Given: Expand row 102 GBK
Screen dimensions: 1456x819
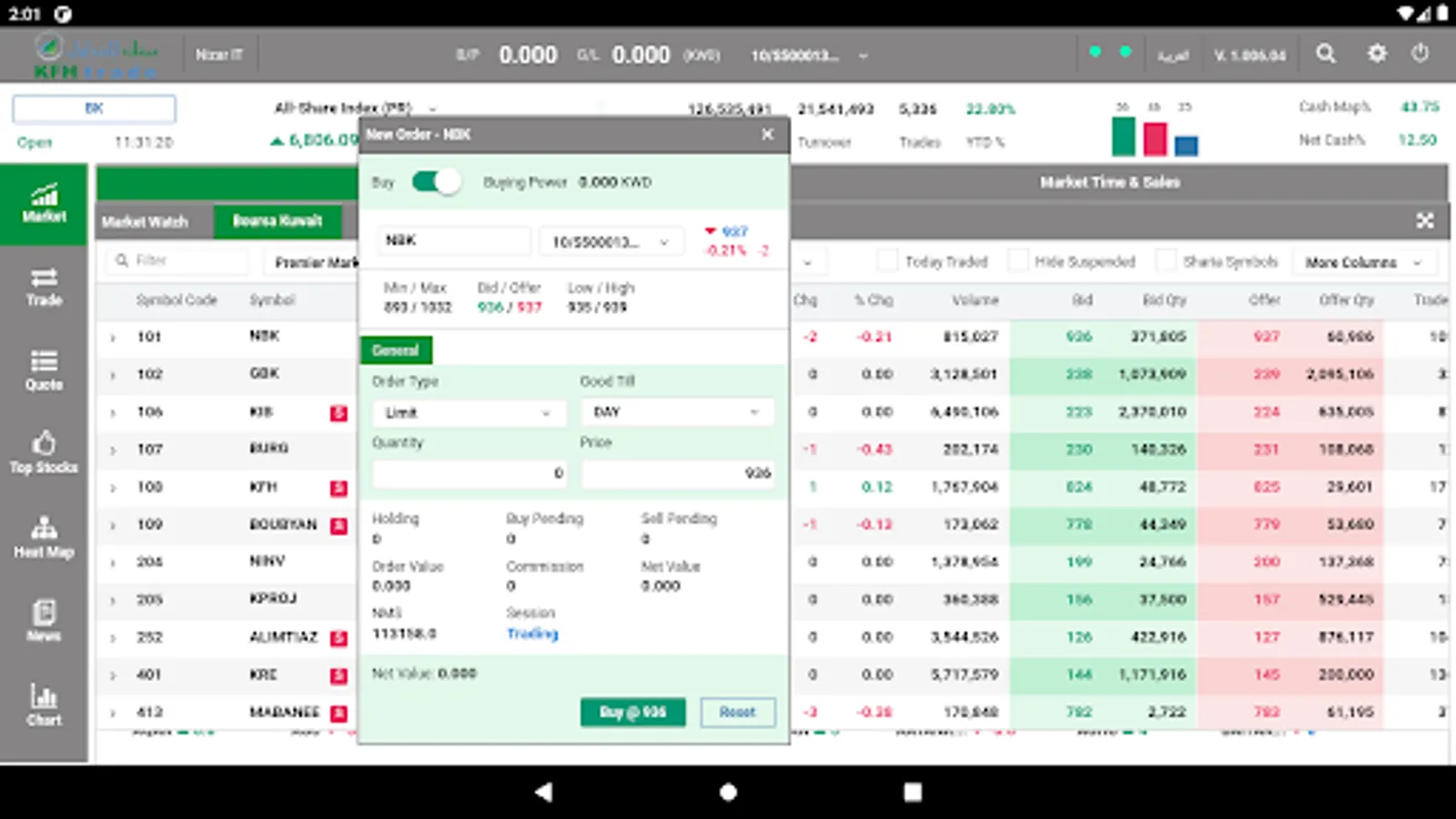Looking at the screenshot, I should (x=113, y=375).
